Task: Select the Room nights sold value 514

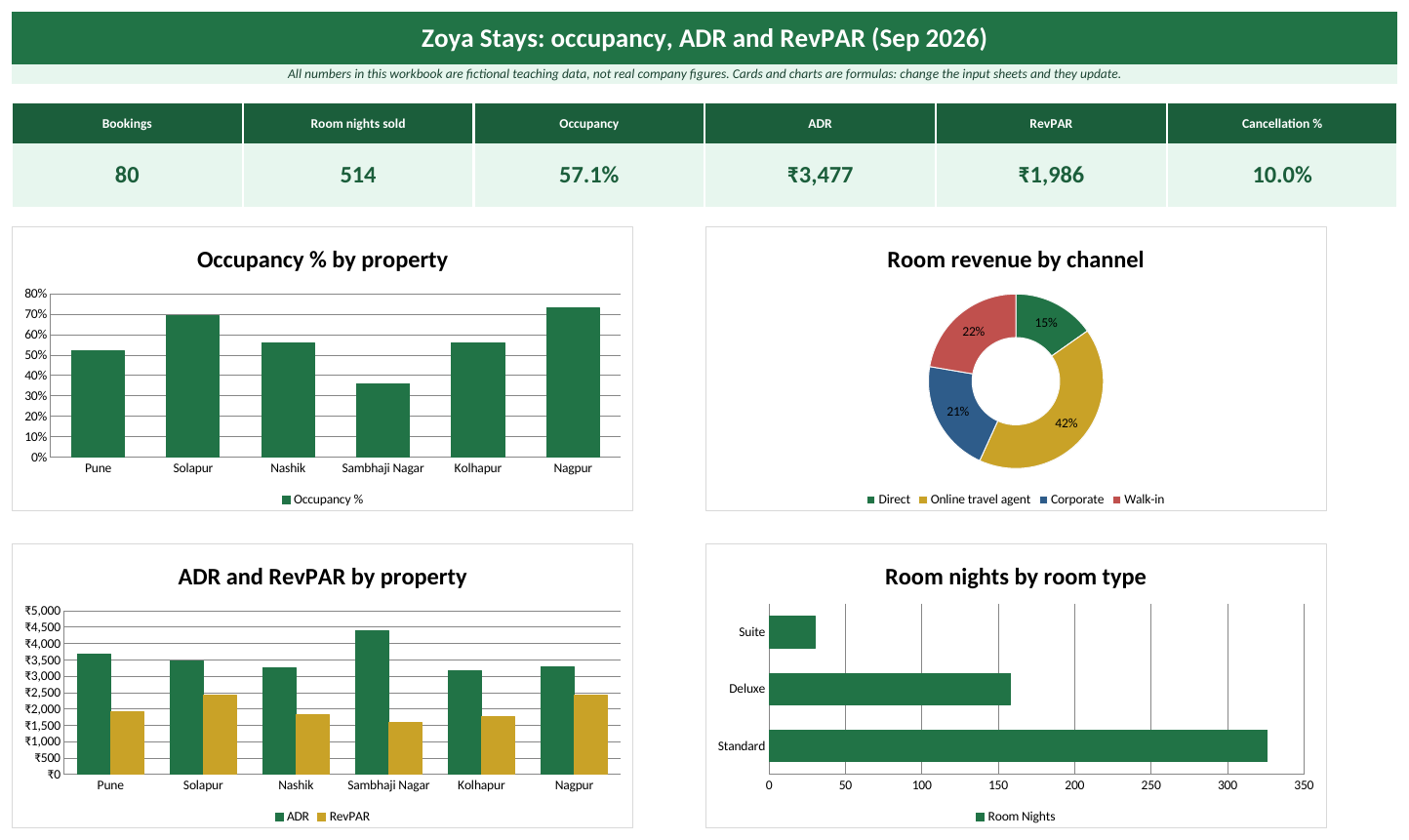Action: click(x=358, y=175)
